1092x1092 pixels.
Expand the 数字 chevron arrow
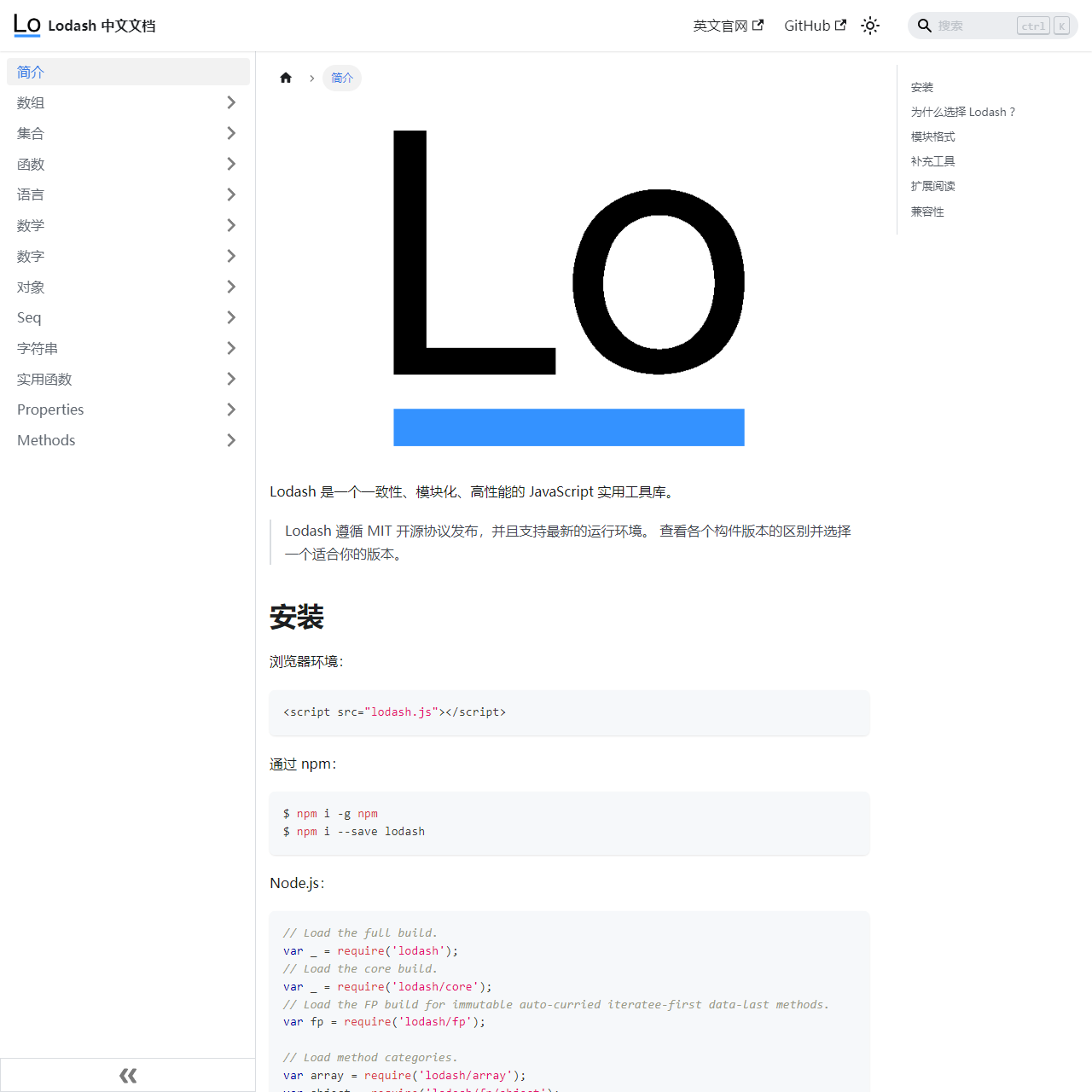[231, 256]
